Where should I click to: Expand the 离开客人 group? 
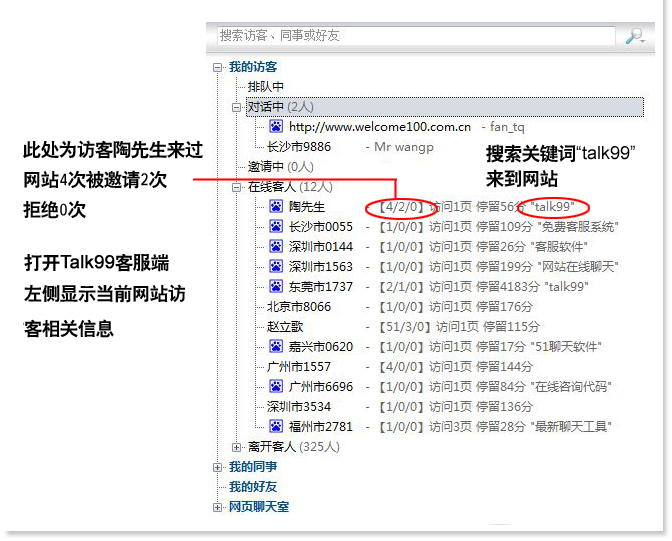(236, 448)
